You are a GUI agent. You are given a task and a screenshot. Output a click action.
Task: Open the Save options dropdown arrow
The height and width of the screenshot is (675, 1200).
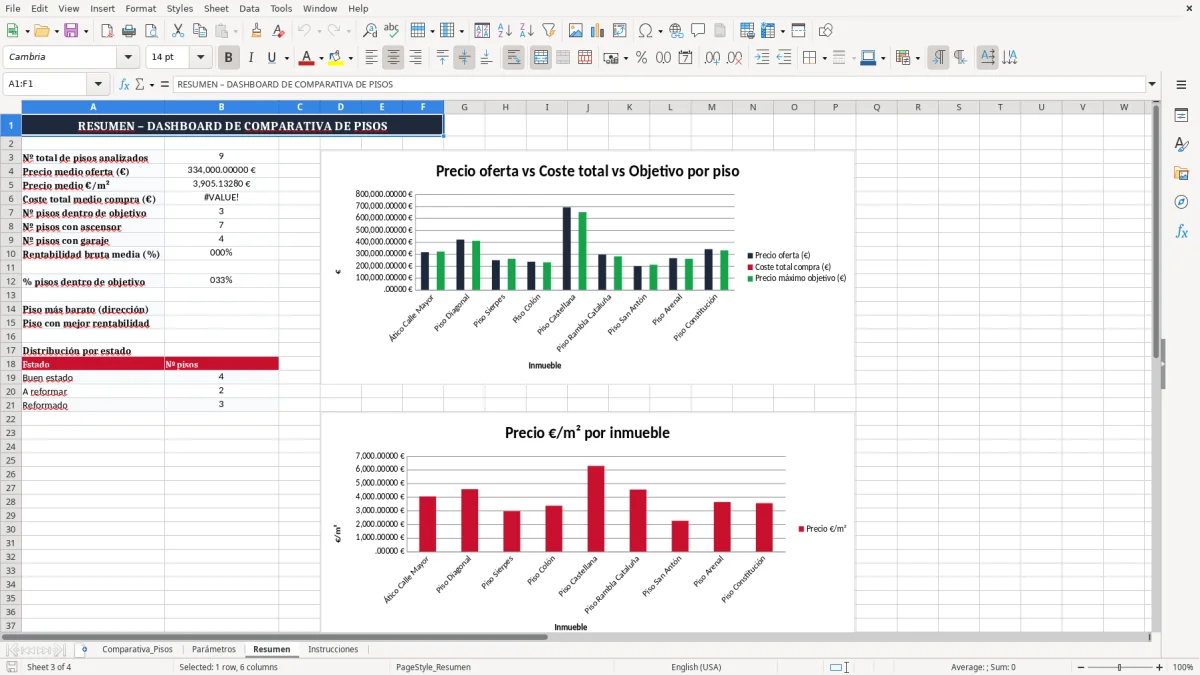pyautogui.click(x=85, y=31)
